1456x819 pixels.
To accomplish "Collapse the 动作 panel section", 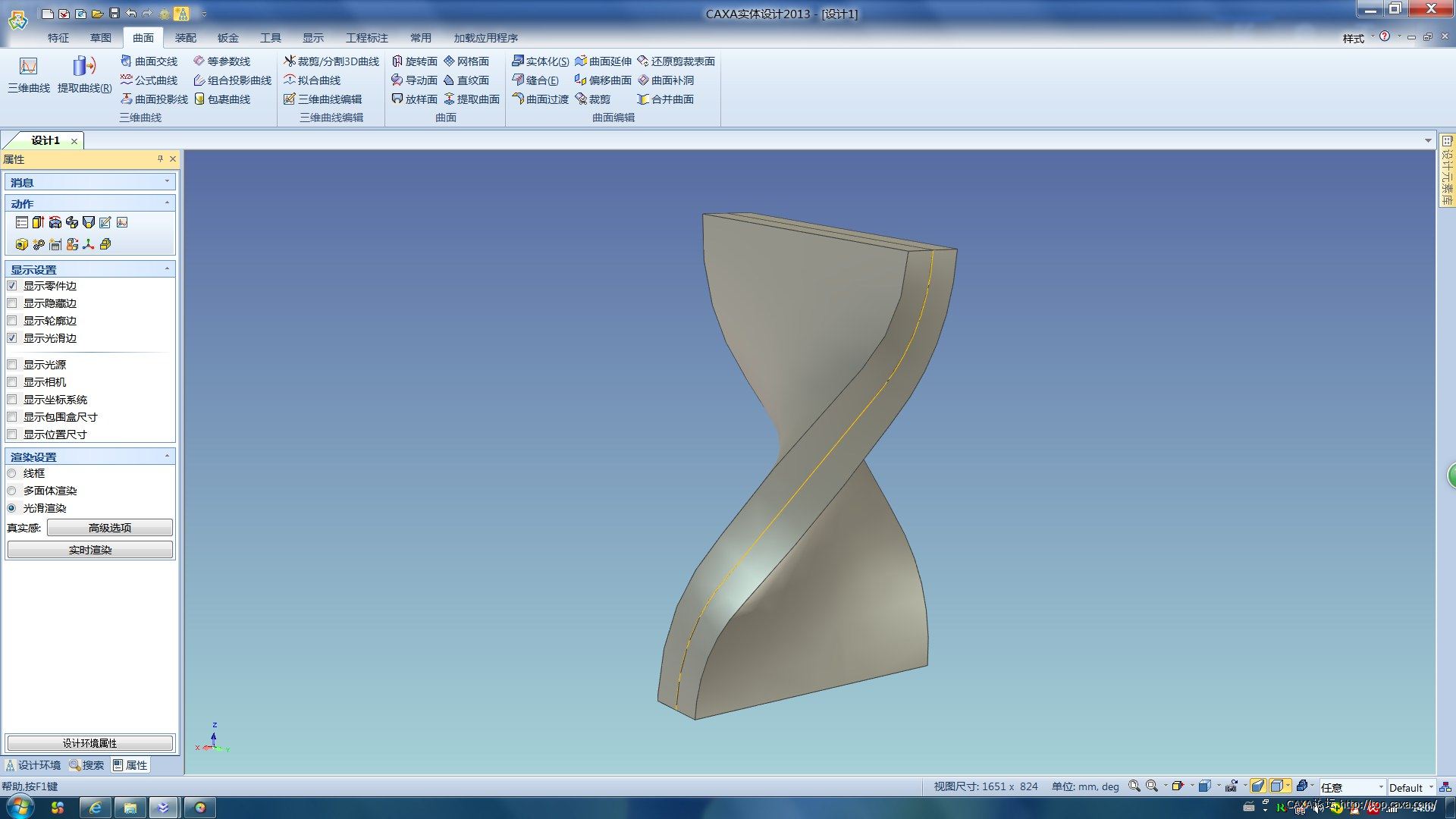I will [x=167, y=203].
